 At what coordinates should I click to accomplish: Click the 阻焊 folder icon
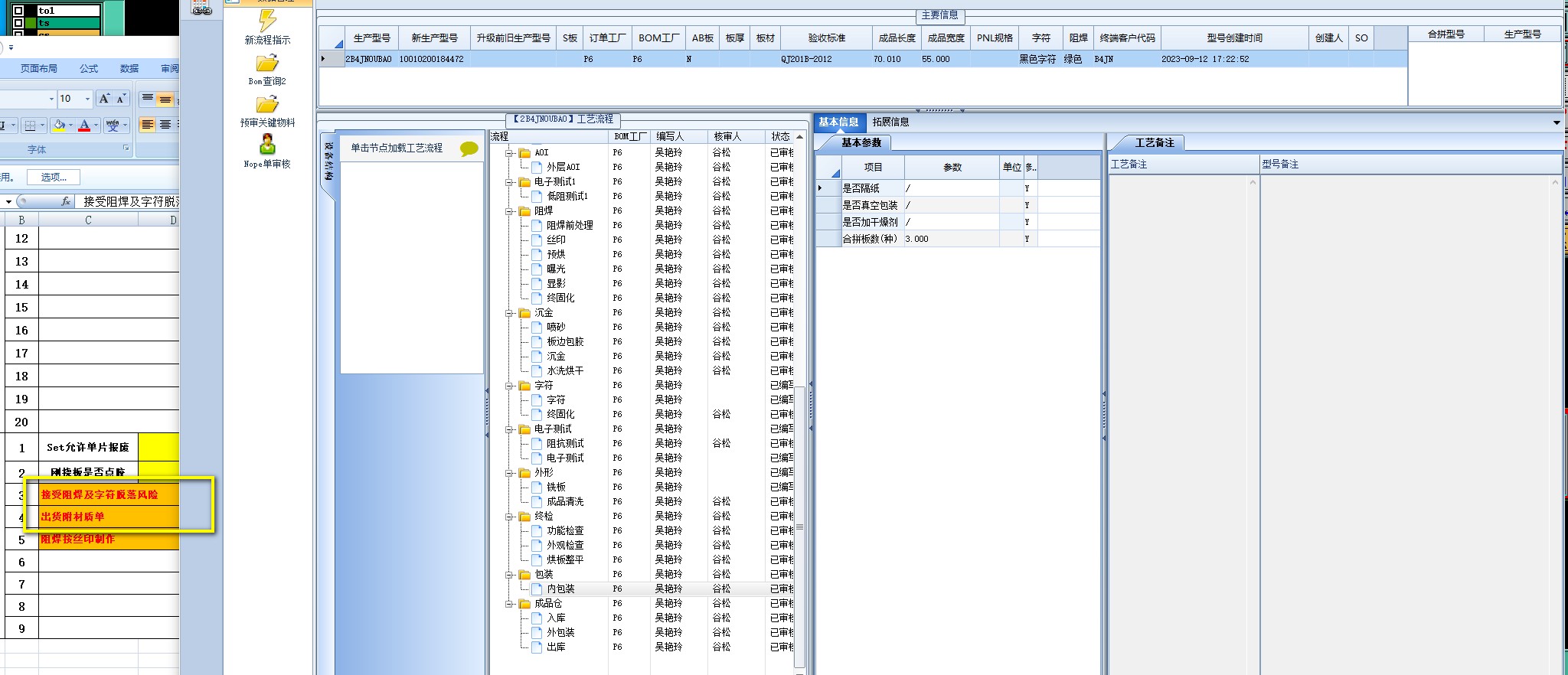524,210
